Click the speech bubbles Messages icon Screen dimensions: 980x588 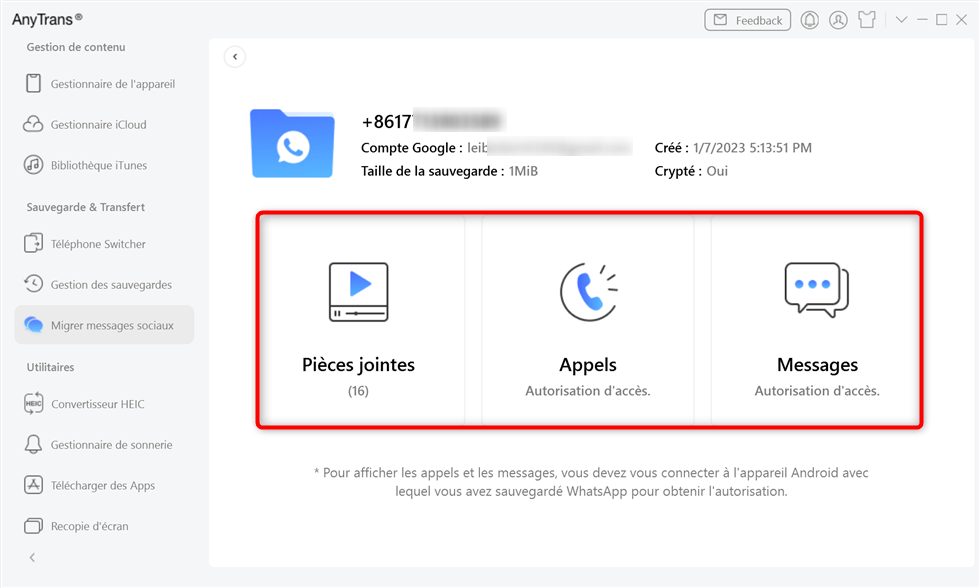click(817, 290)
